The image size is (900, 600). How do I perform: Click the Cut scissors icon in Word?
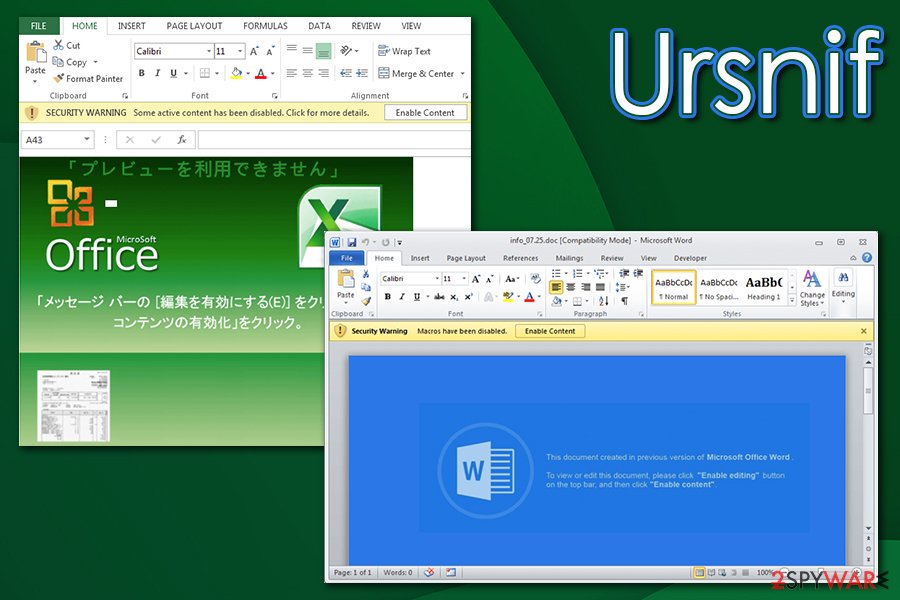click(x=366, y=274)
